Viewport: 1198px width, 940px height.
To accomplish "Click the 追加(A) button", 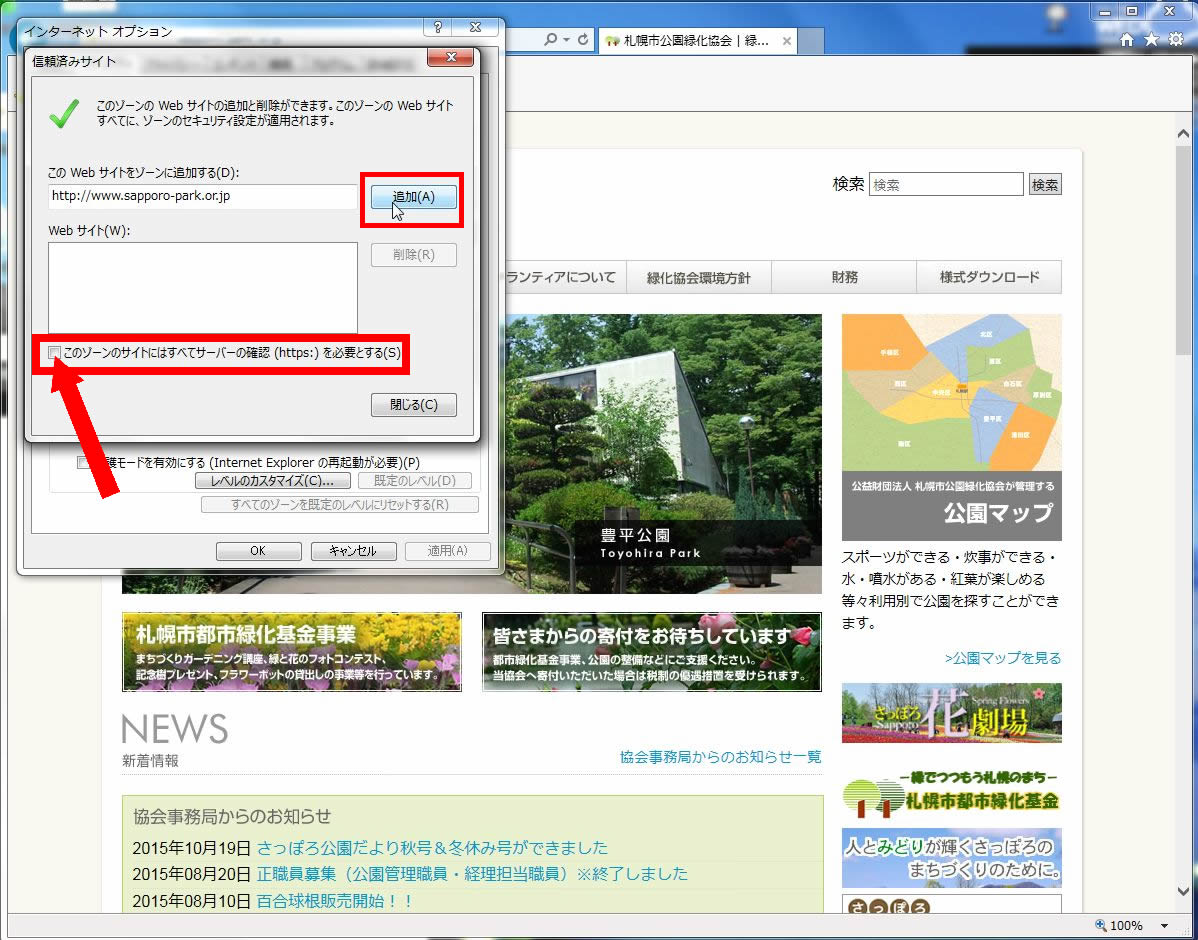I will 413,197.
